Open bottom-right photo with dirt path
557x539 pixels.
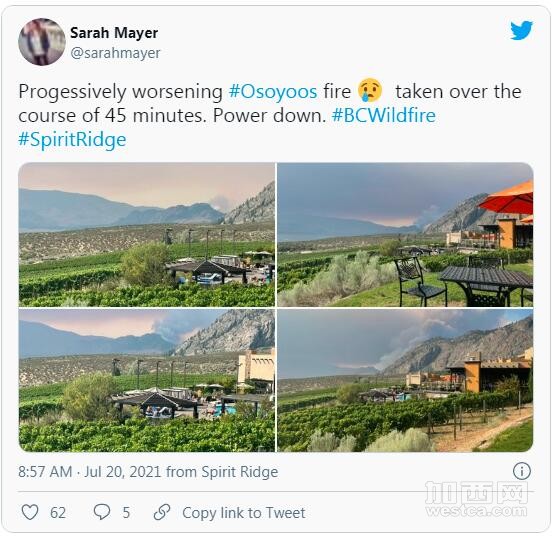pos(405,380)
